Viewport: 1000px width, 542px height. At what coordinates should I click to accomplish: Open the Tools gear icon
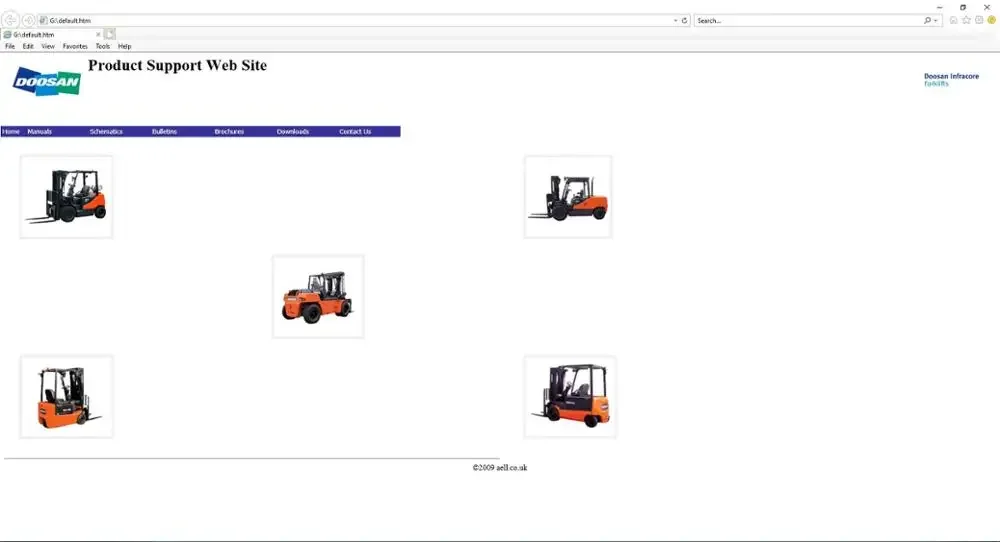coord(979,20)
